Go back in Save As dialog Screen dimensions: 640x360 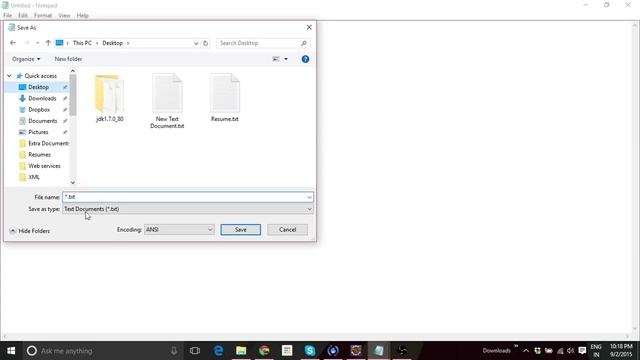pos(13,43)
